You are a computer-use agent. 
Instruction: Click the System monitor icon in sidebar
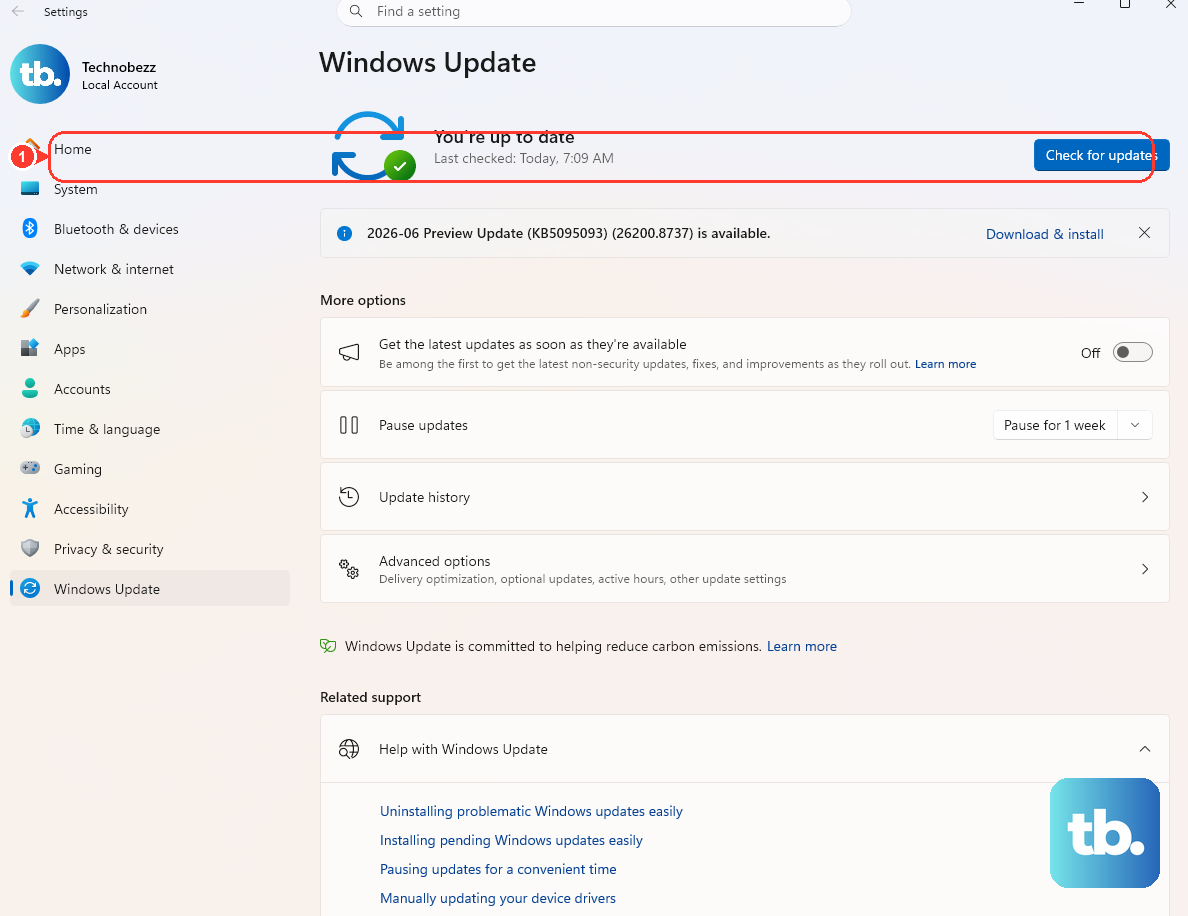point(30,189)
